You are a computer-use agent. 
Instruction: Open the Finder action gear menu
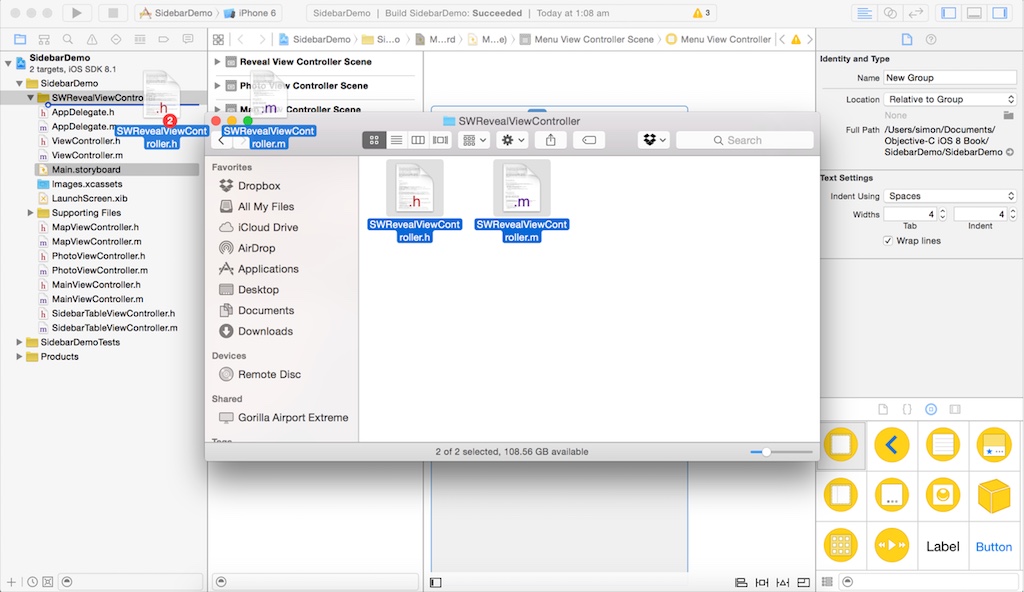[x=510, y=140]
